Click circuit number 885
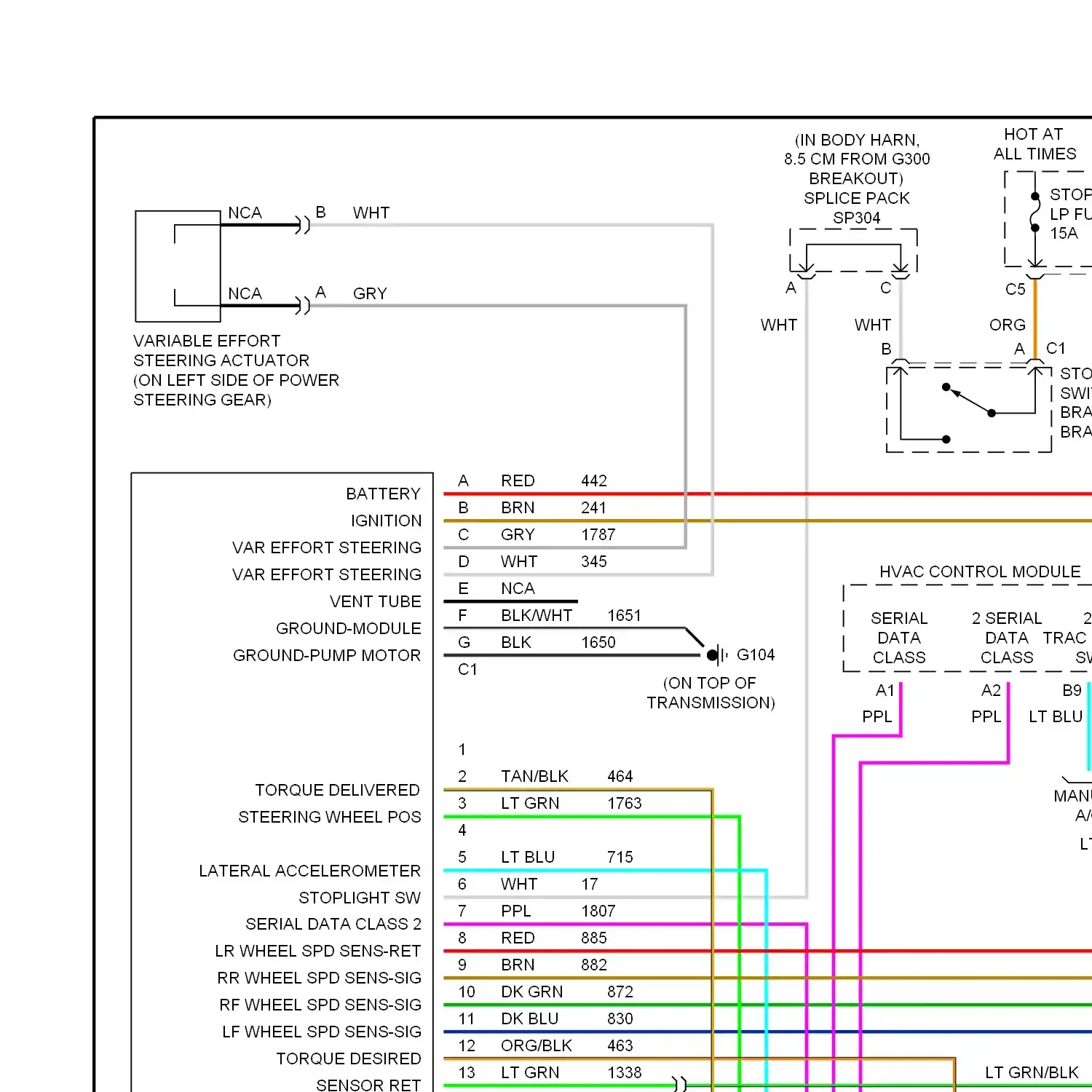 (x=594, y=938)
